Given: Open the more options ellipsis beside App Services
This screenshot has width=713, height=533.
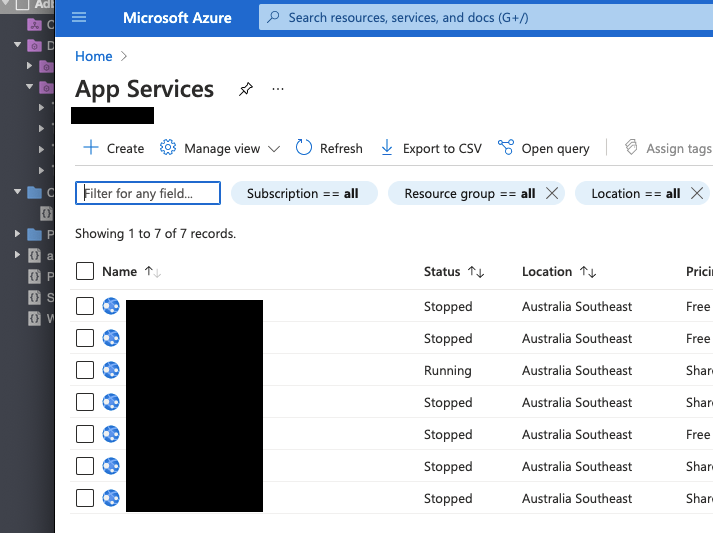Looking at the screenshot, I should pyautogui.click(x=278, y=89).
